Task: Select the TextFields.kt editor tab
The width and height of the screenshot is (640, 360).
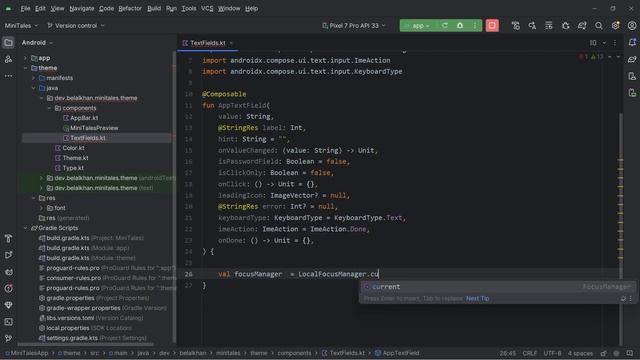Action: 207,43
